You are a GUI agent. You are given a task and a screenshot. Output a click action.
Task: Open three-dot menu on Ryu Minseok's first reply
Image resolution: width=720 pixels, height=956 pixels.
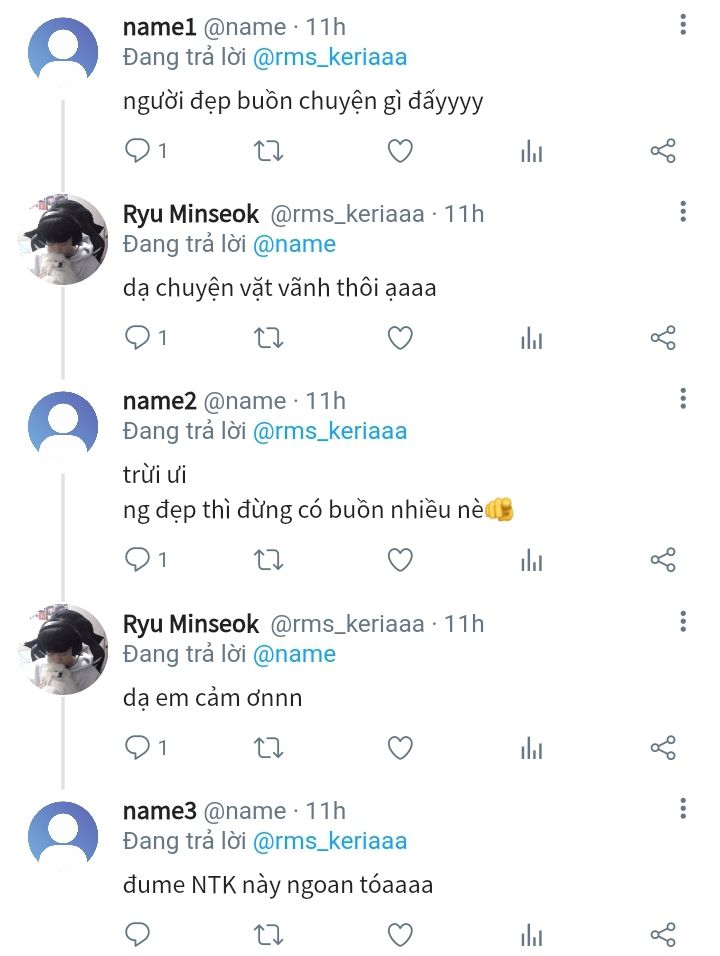682,212
